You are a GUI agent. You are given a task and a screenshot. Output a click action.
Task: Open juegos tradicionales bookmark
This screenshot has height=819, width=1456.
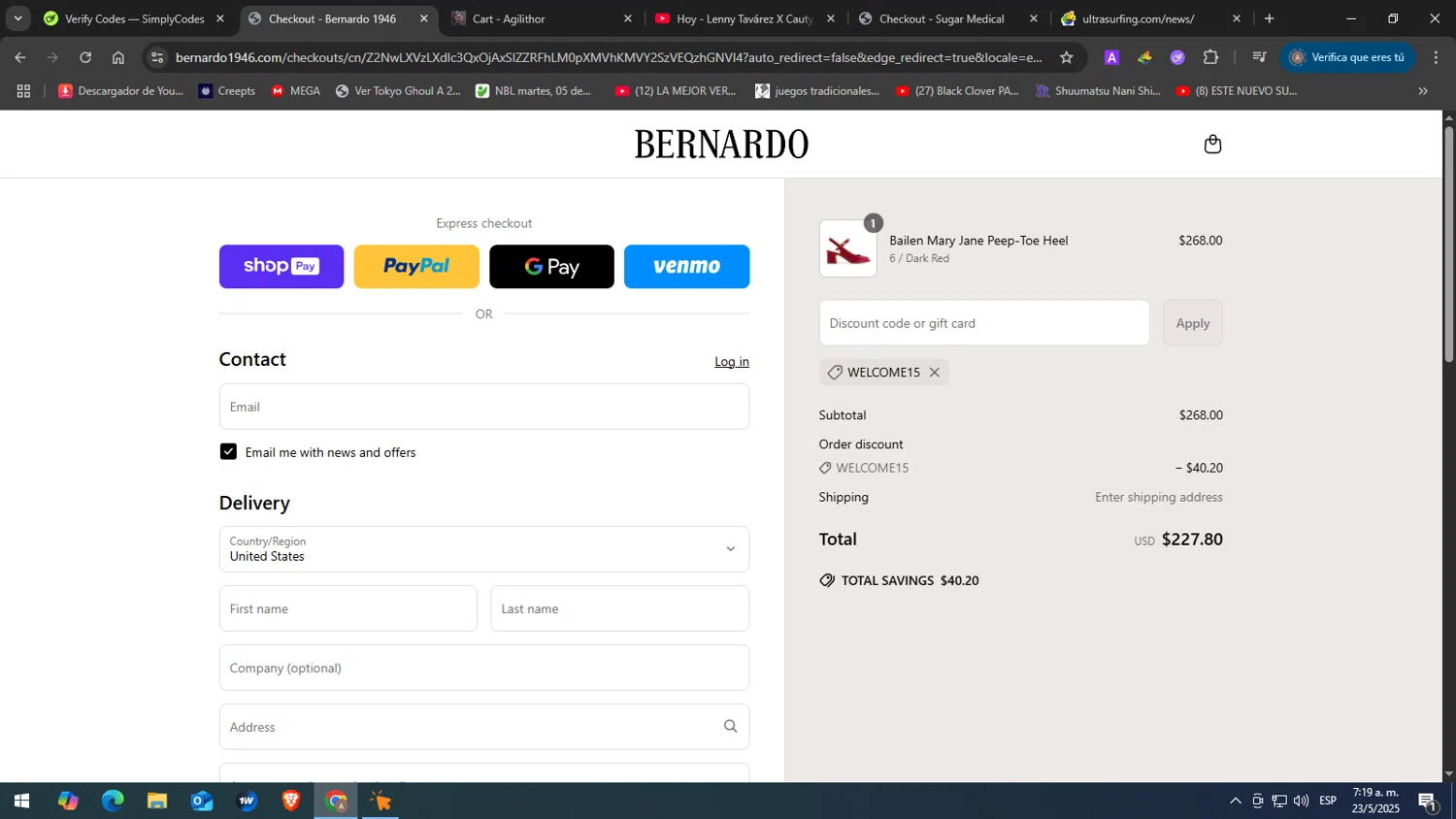[817, 91]
